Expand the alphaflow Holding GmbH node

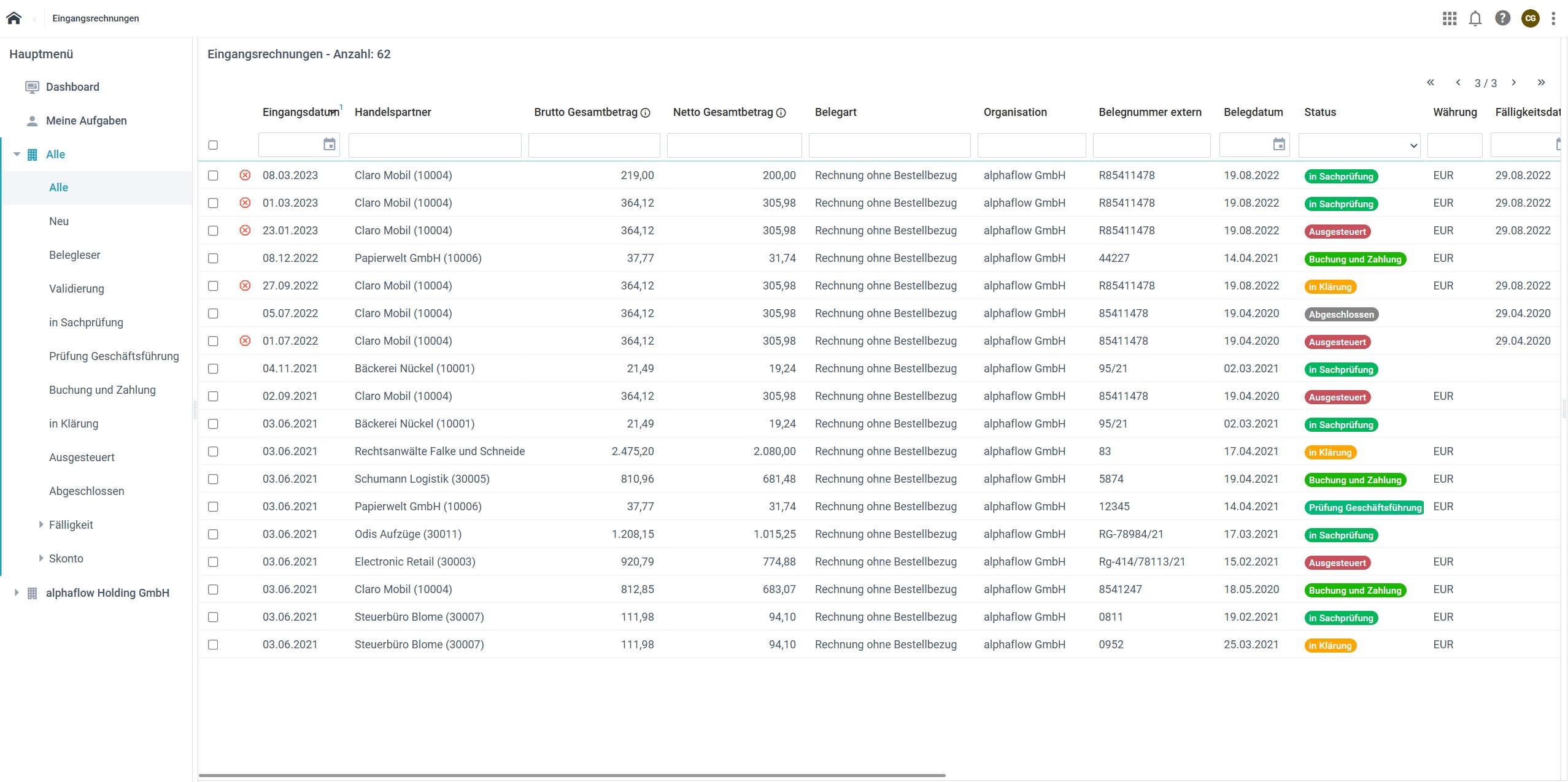(x=17, y=592)
